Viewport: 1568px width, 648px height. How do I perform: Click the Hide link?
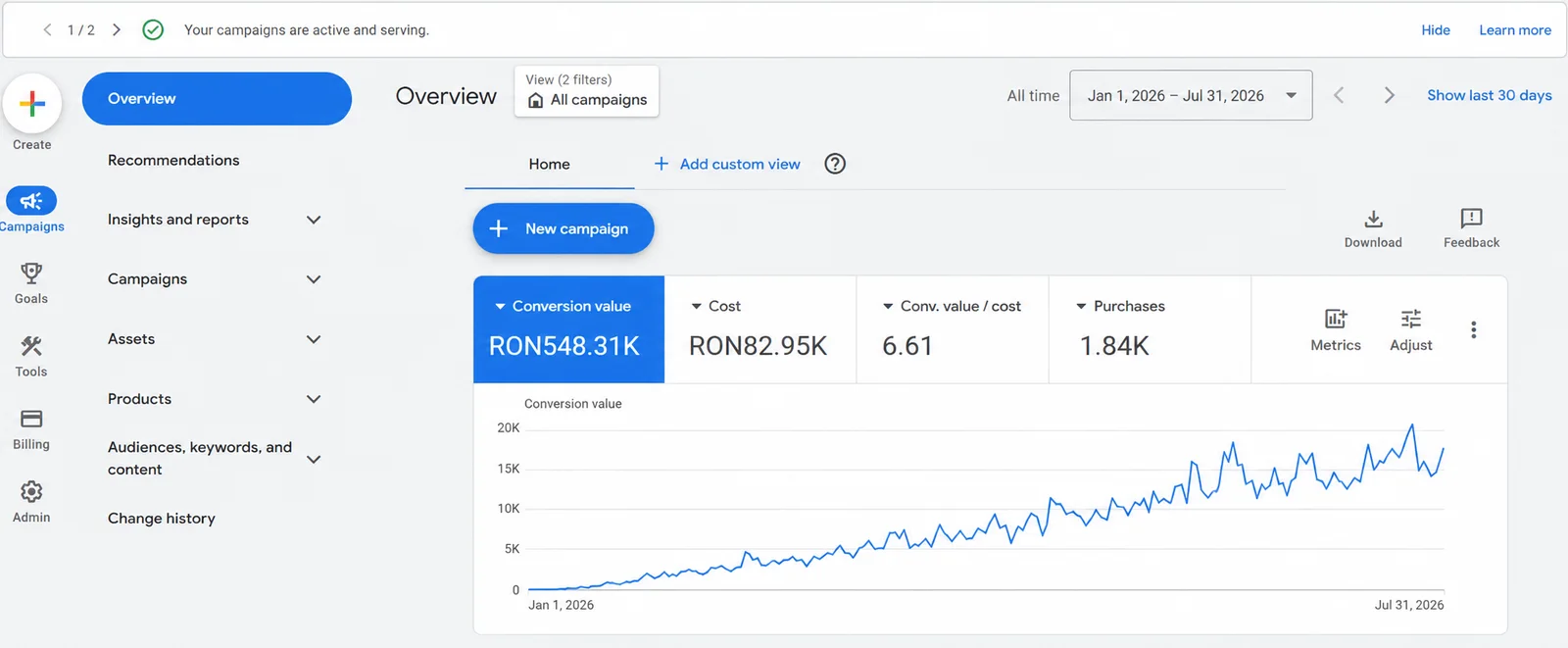point(1436,30)
